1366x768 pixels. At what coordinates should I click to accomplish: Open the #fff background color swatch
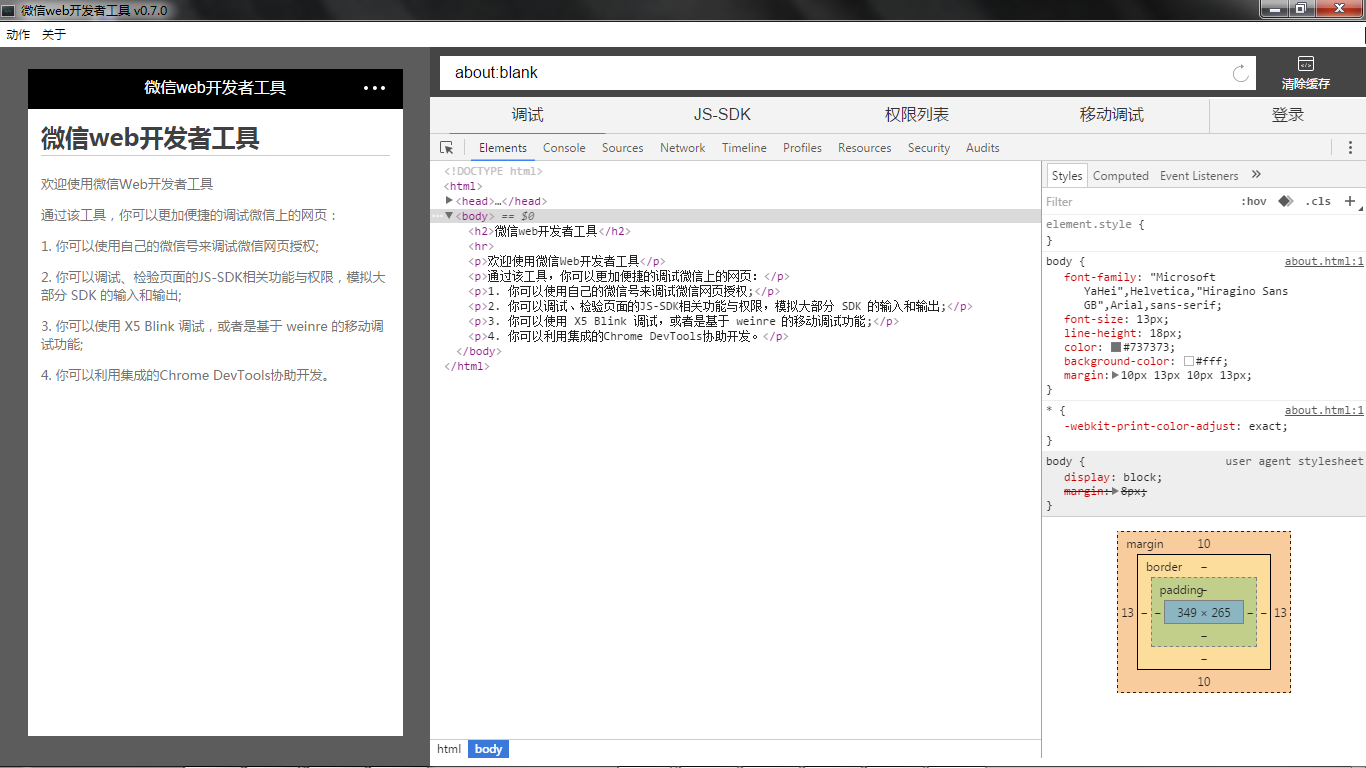click(x=1188, y=361)
